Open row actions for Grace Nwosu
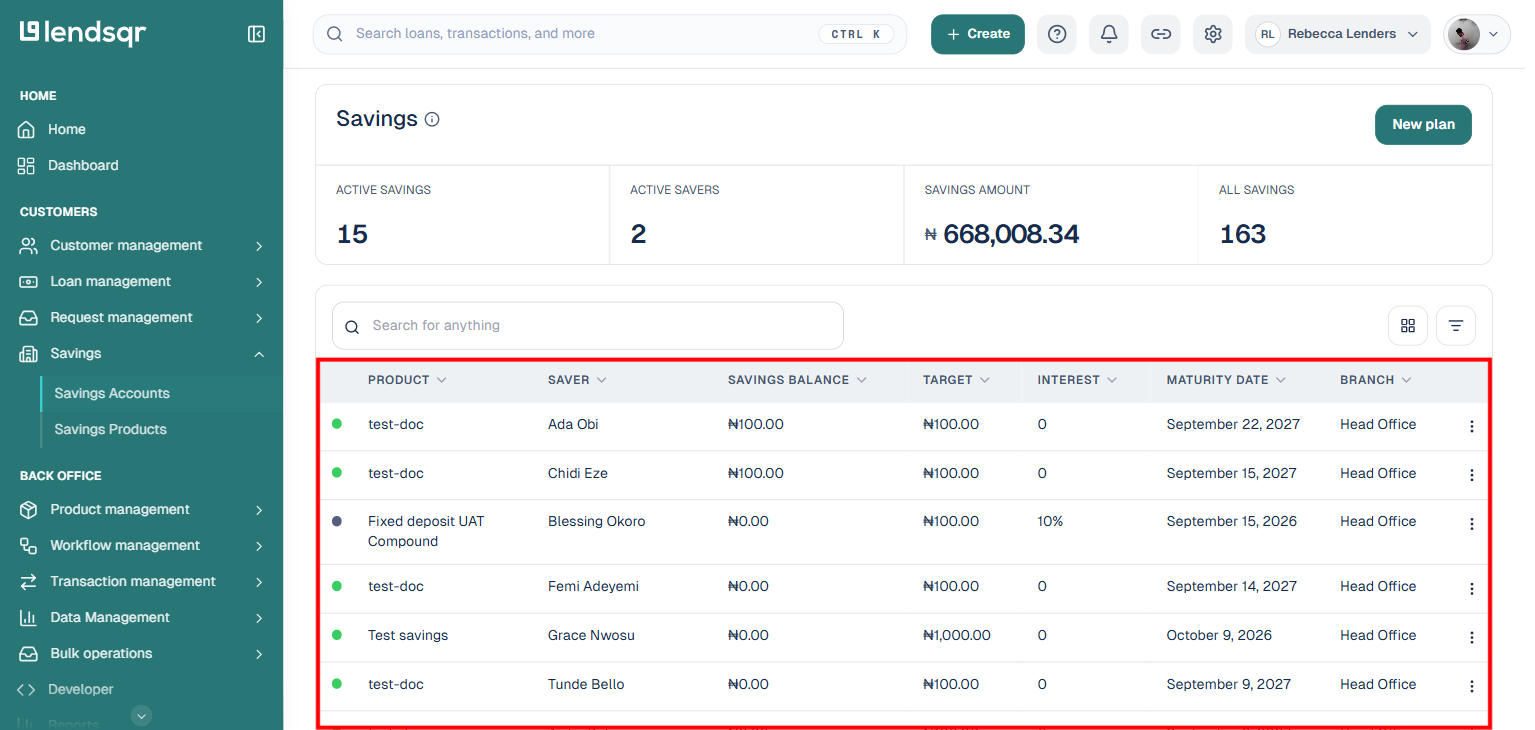1535x730 pixels. pyautogui.click(x=1471, y=637)
